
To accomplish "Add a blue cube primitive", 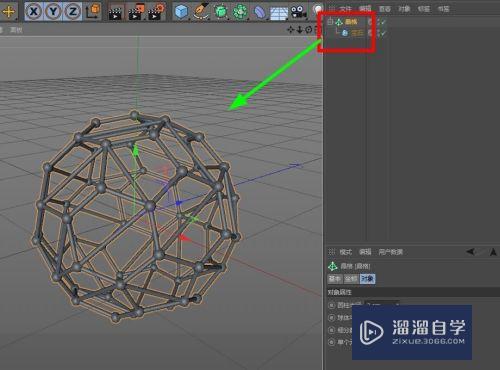I will pyautogui.click(x=182, y=12).
